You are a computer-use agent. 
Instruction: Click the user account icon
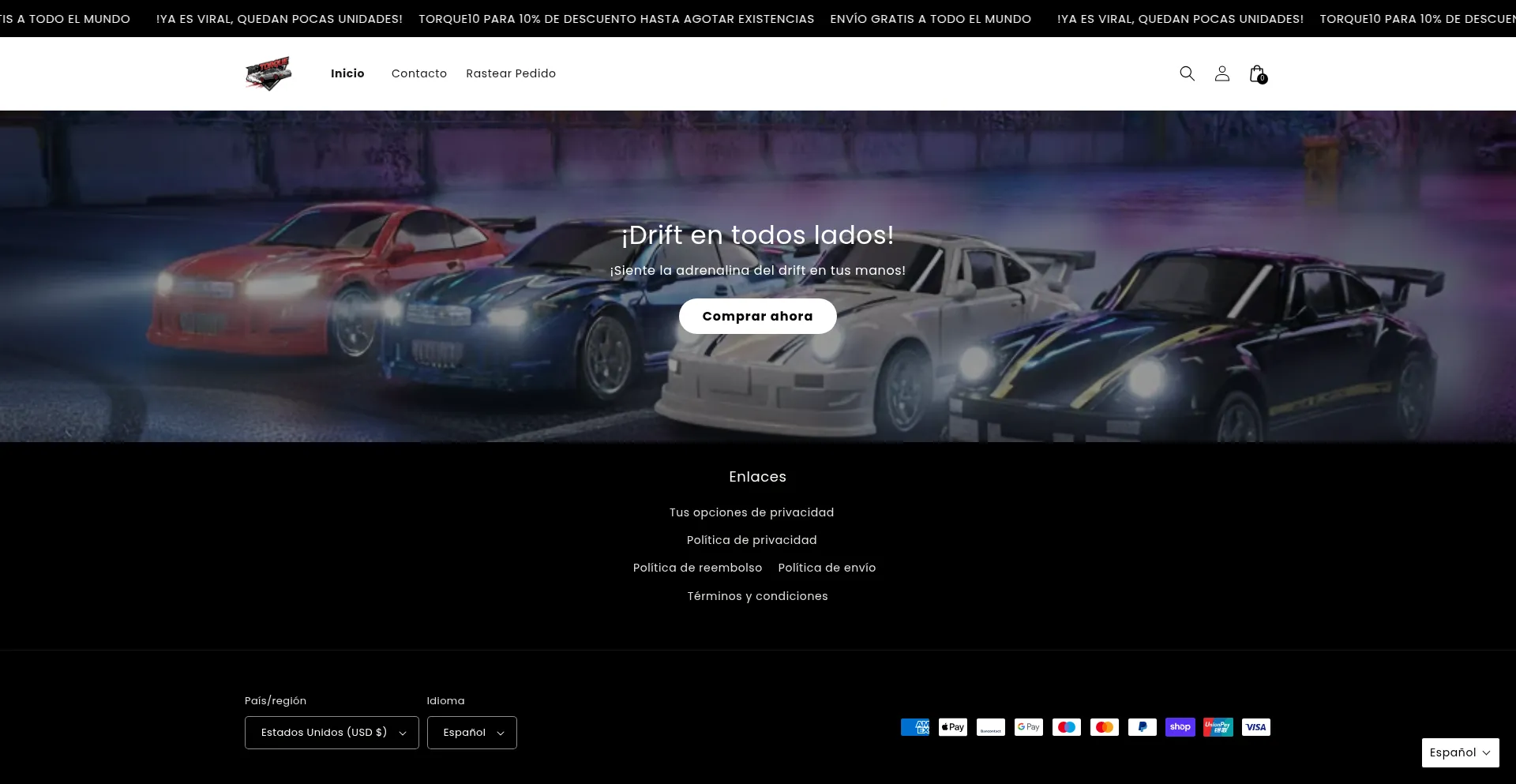[x=1221, y=73]
